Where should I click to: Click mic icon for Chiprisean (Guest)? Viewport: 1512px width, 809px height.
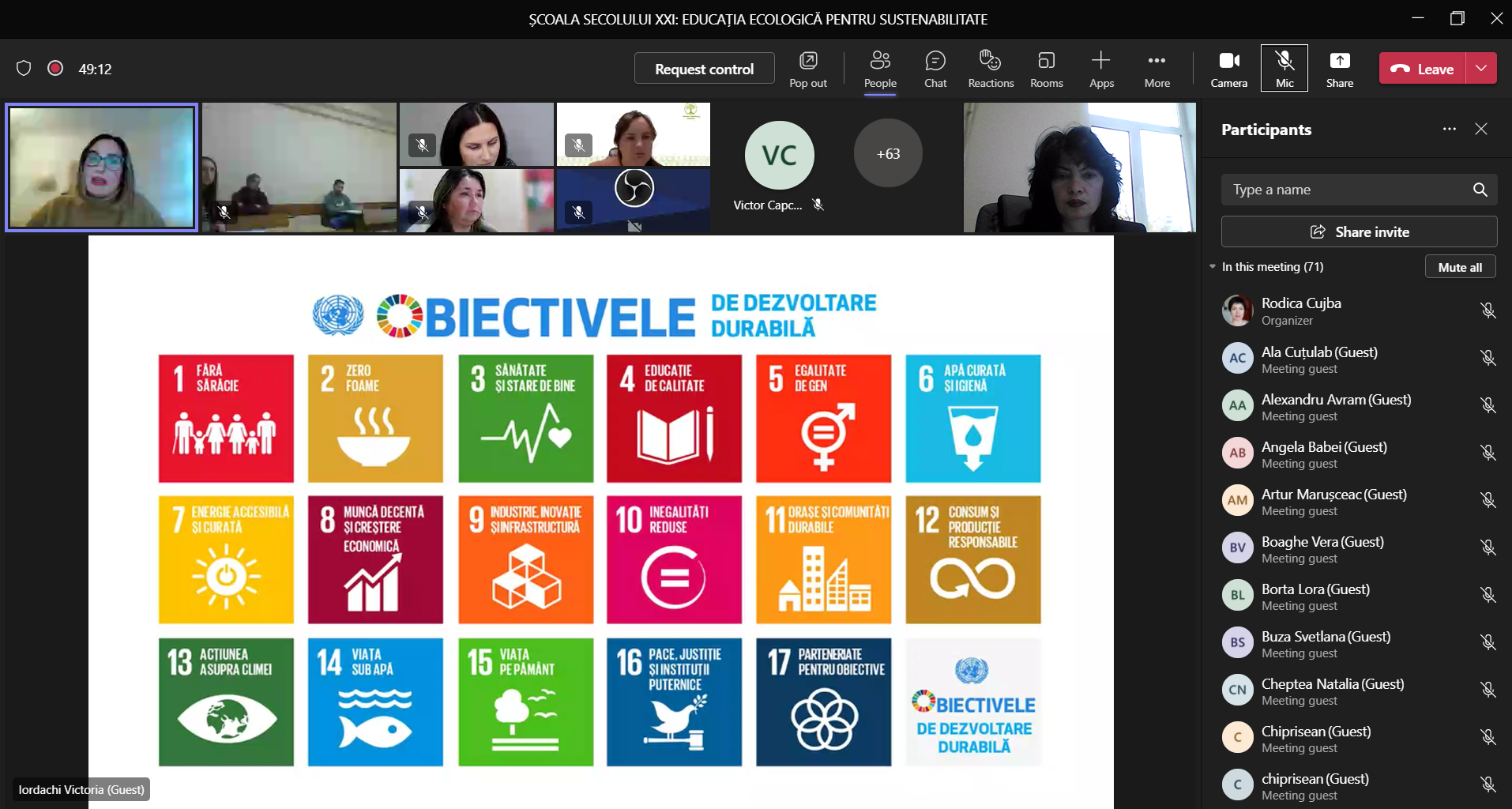(1488, 737)
